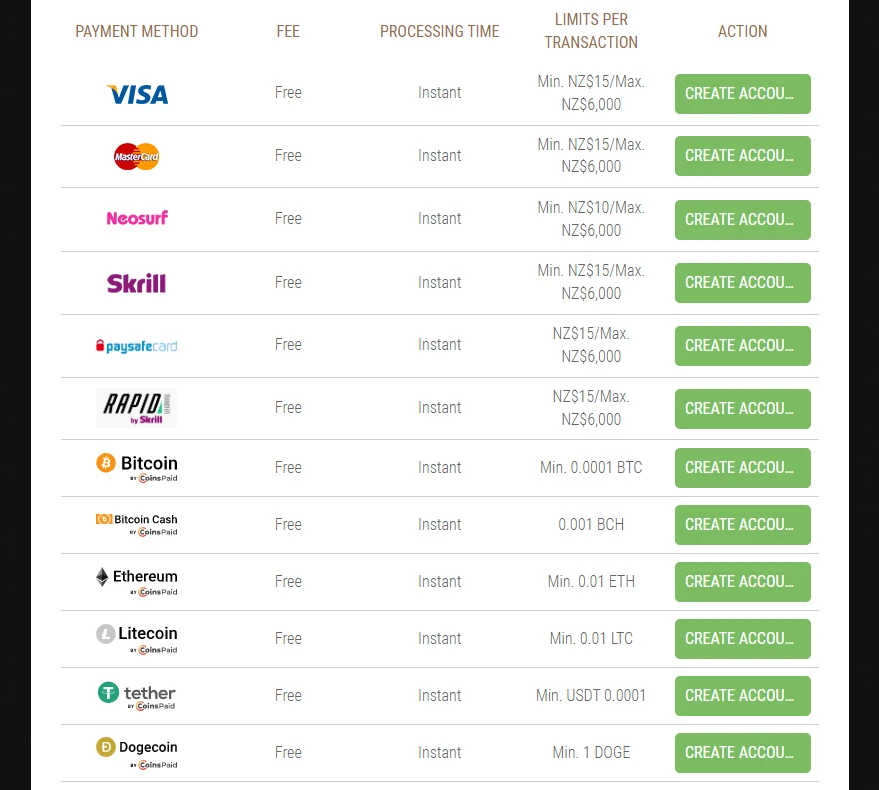The image size is (879, 790).
Task: Click the Litecoin logo
Action: click(137, 637)
